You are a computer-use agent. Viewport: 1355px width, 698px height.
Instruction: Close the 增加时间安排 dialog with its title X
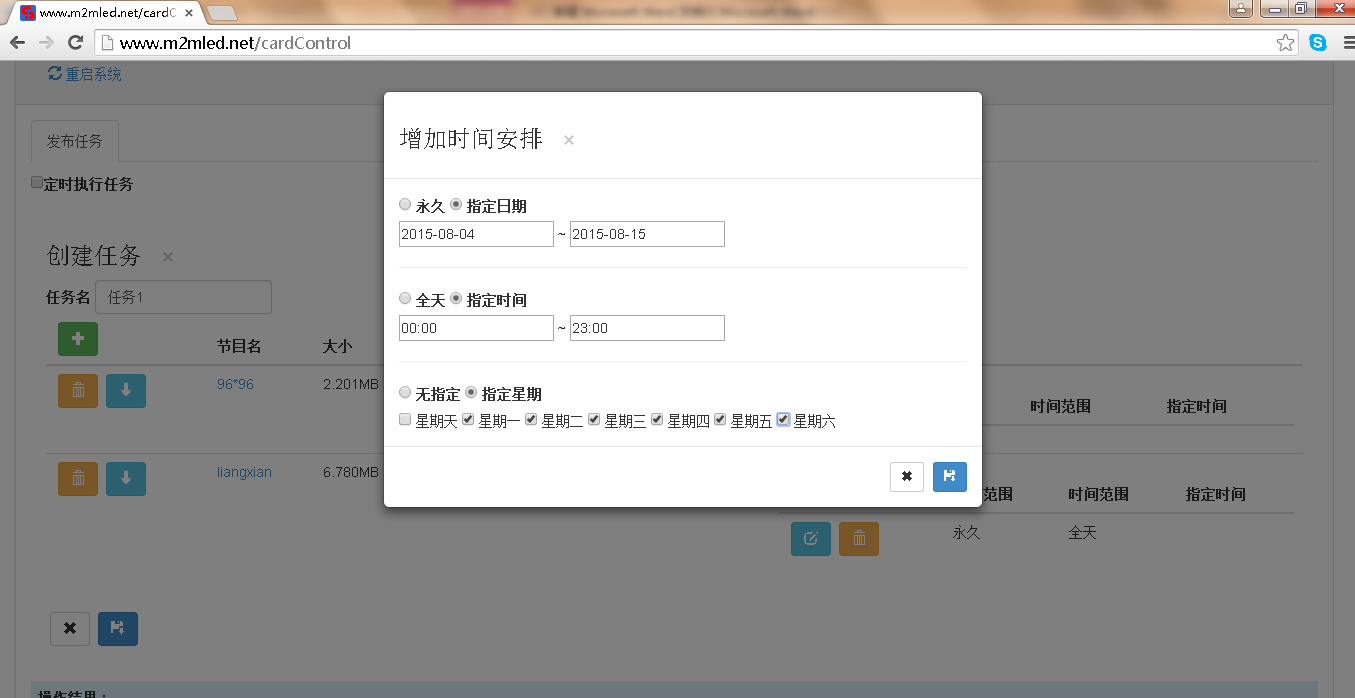(x=569, y=140)
